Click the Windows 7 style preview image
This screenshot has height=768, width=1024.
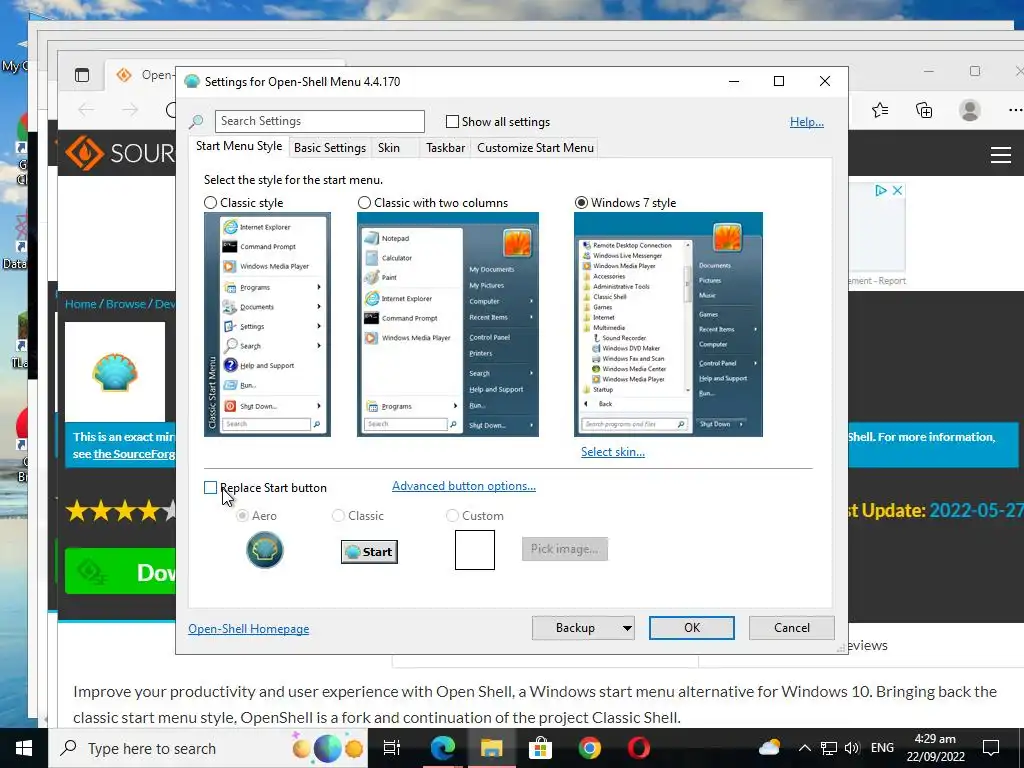668,325
